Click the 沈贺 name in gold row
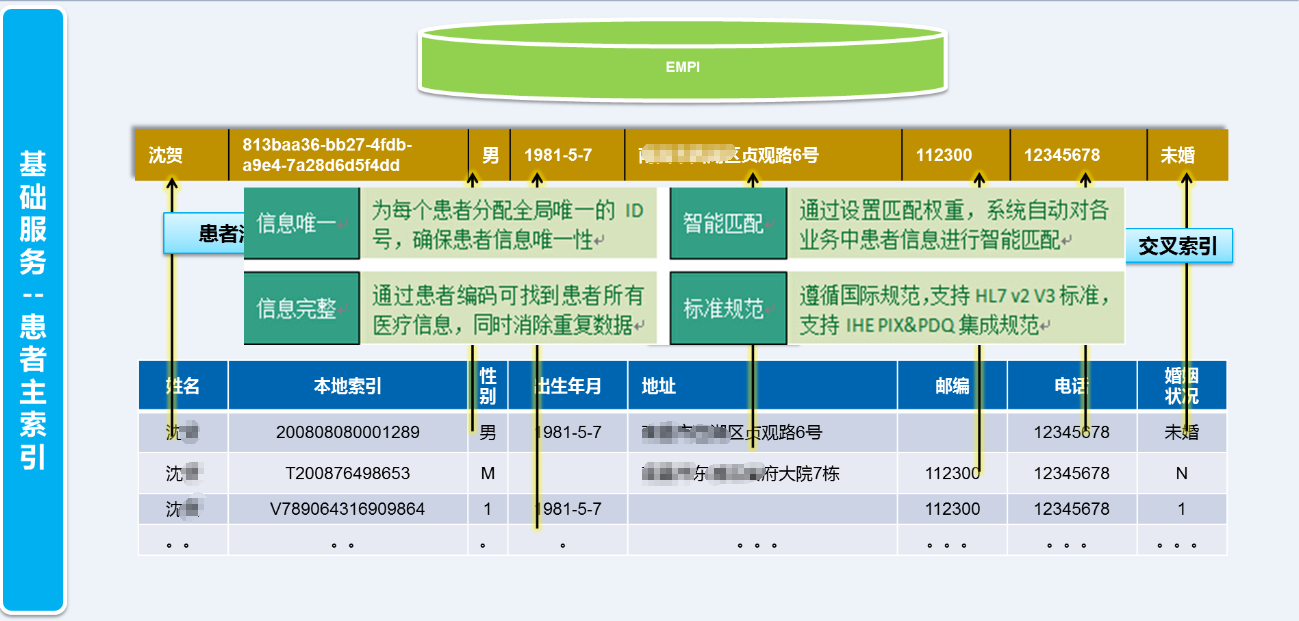Screen dimensions: 1299x621 coord(166,155)
